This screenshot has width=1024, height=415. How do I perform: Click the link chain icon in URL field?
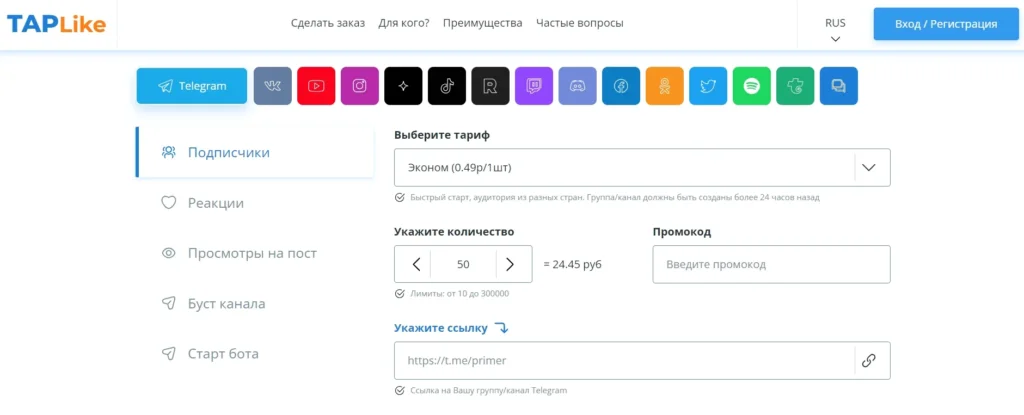coord(868,360)
